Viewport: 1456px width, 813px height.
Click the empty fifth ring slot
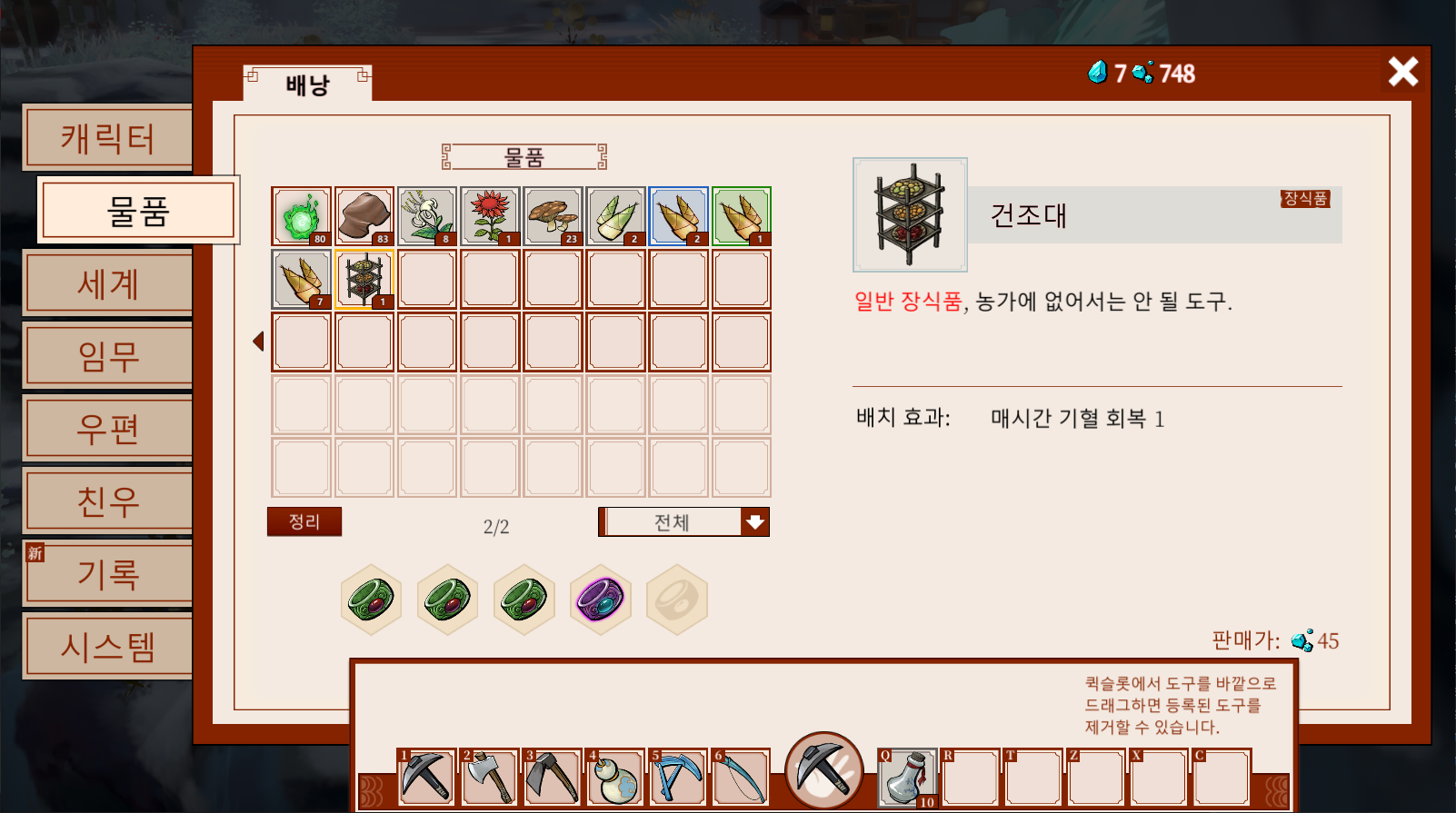tap(677, 600)
